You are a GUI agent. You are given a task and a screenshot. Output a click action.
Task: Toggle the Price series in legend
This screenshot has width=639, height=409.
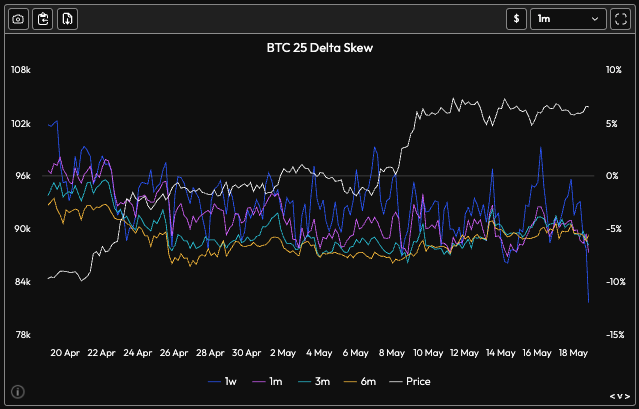coord(410,382)
